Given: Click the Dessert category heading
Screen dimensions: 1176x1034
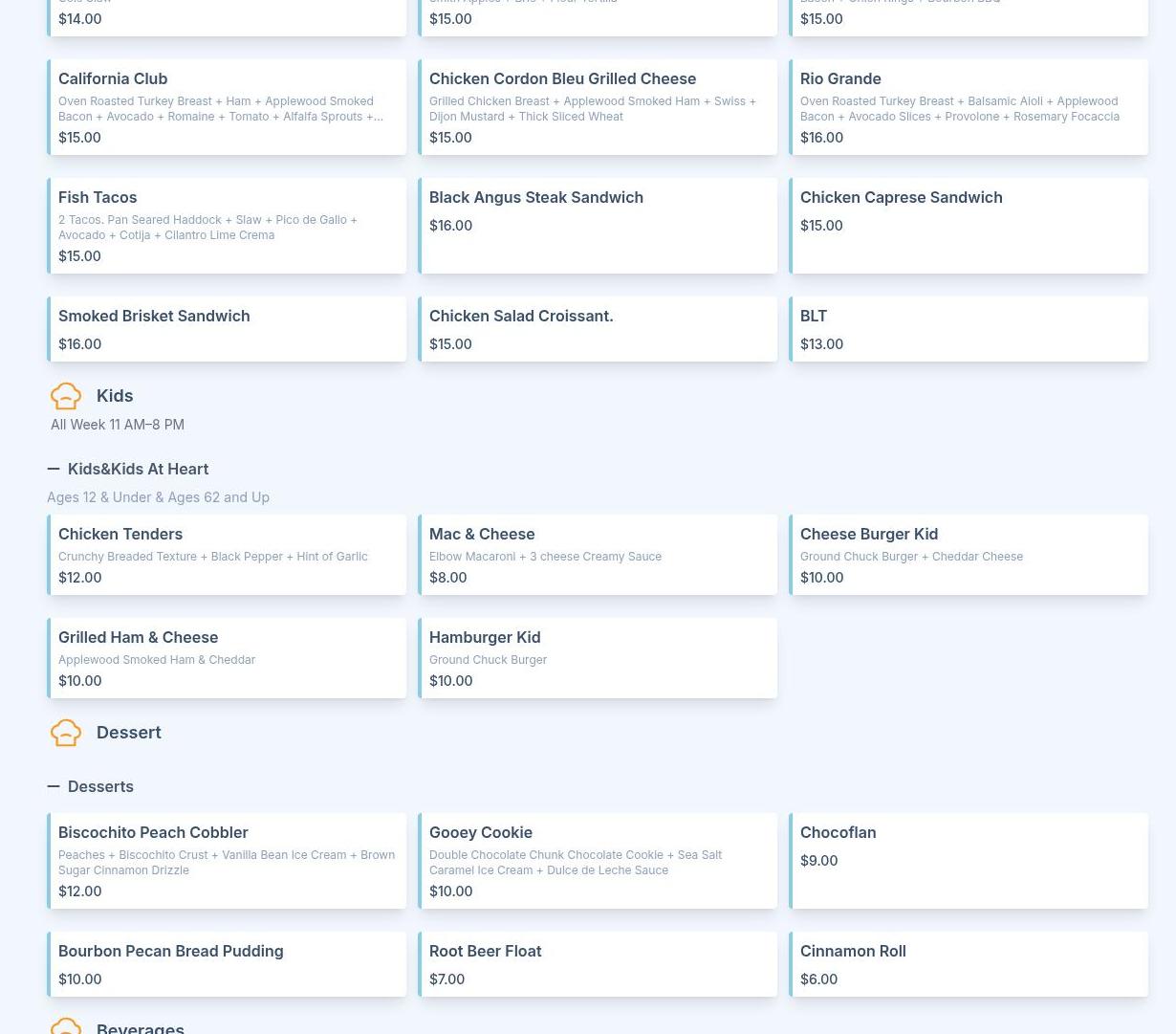Looking at the screenshot, I should (x=129, y=733).
